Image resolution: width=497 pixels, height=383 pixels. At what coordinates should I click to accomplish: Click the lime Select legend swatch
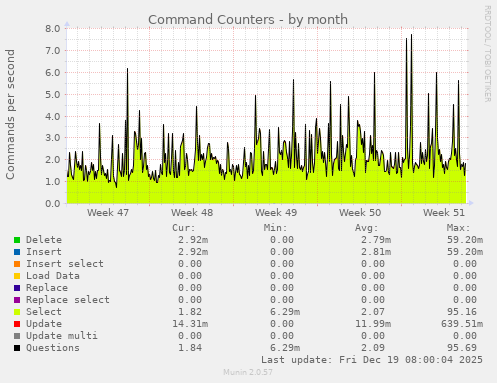(x=17, y=312)
